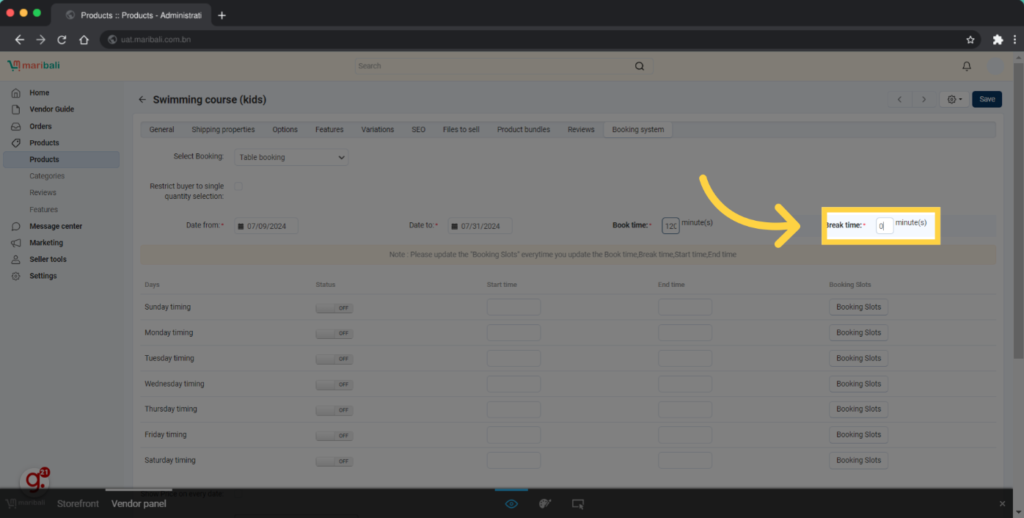Click the break time minutes input field
This screenshot has height=518, width=1024.
884,227
